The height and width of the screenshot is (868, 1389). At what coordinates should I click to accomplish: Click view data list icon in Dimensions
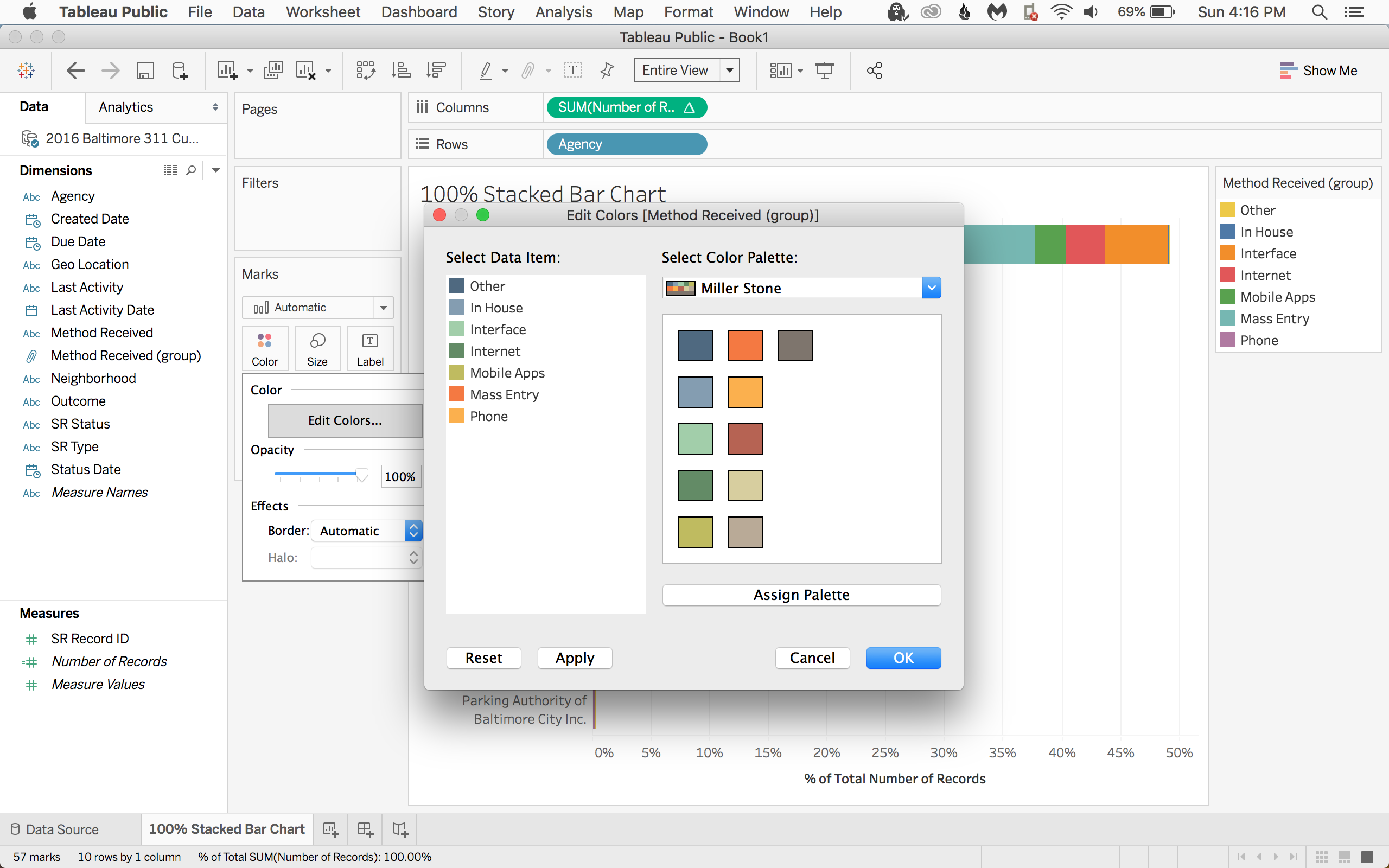click(170, 170)
